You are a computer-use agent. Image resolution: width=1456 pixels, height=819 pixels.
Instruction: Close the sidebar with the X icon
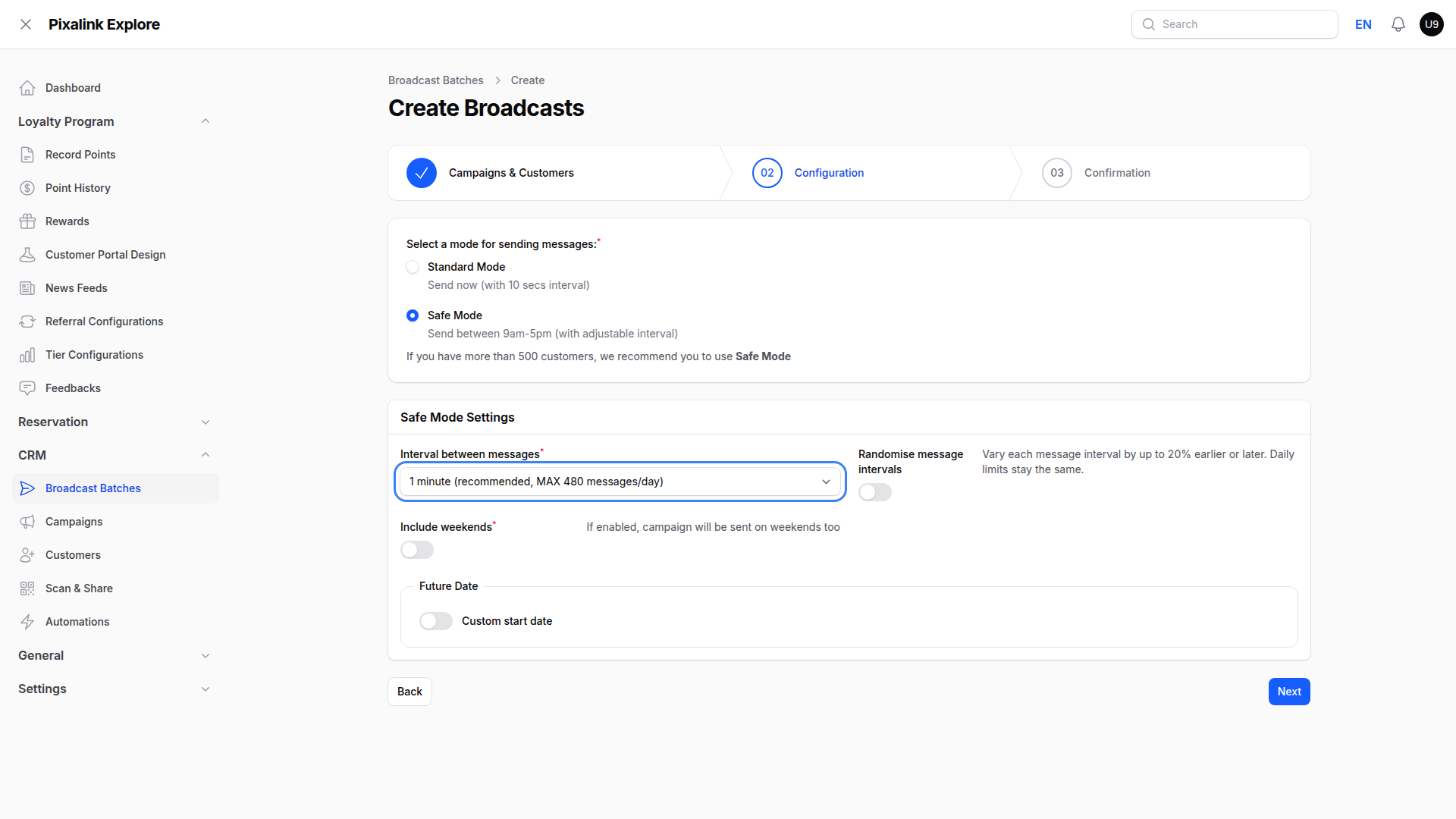[26, 24]
